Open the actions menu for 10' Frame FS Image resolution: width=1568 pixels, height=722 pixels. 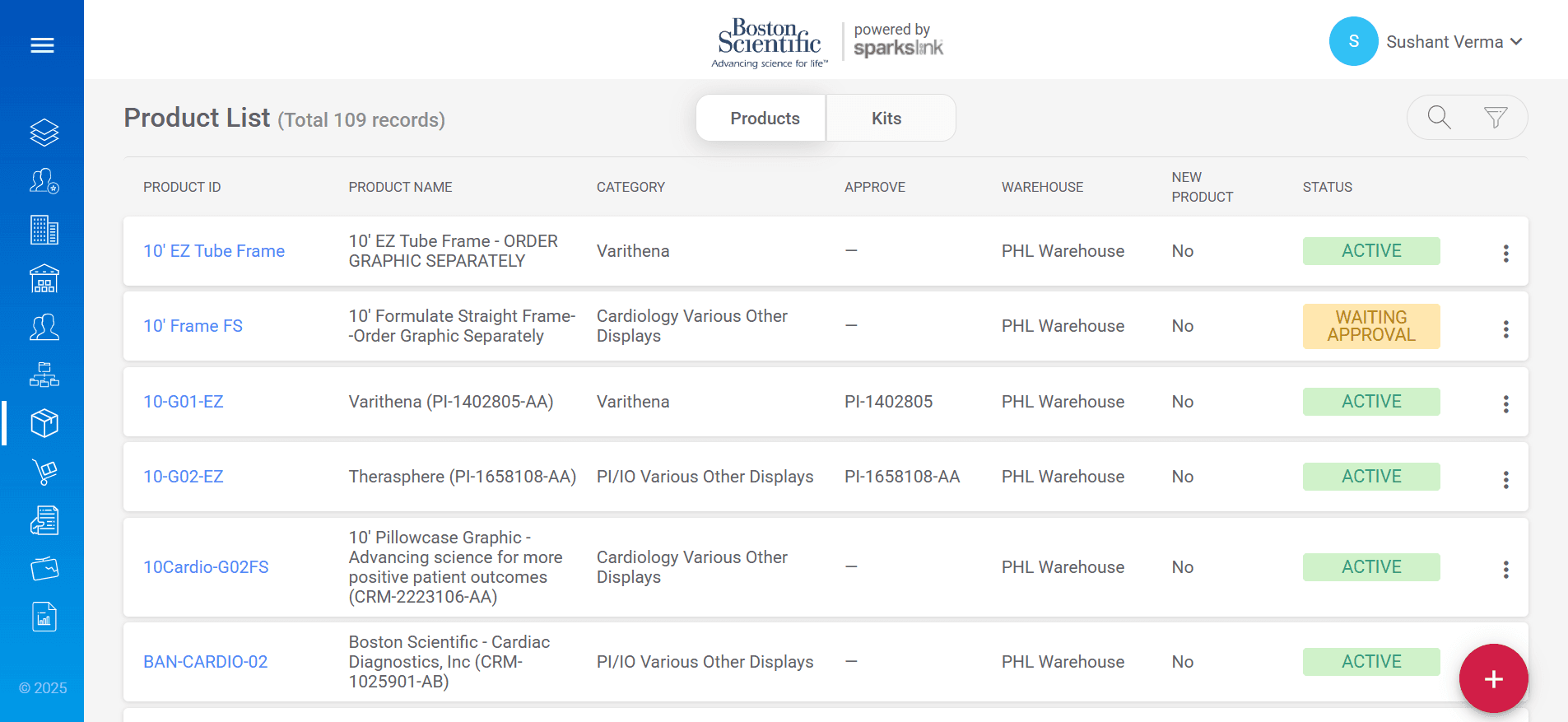[x=1505, y=328]
